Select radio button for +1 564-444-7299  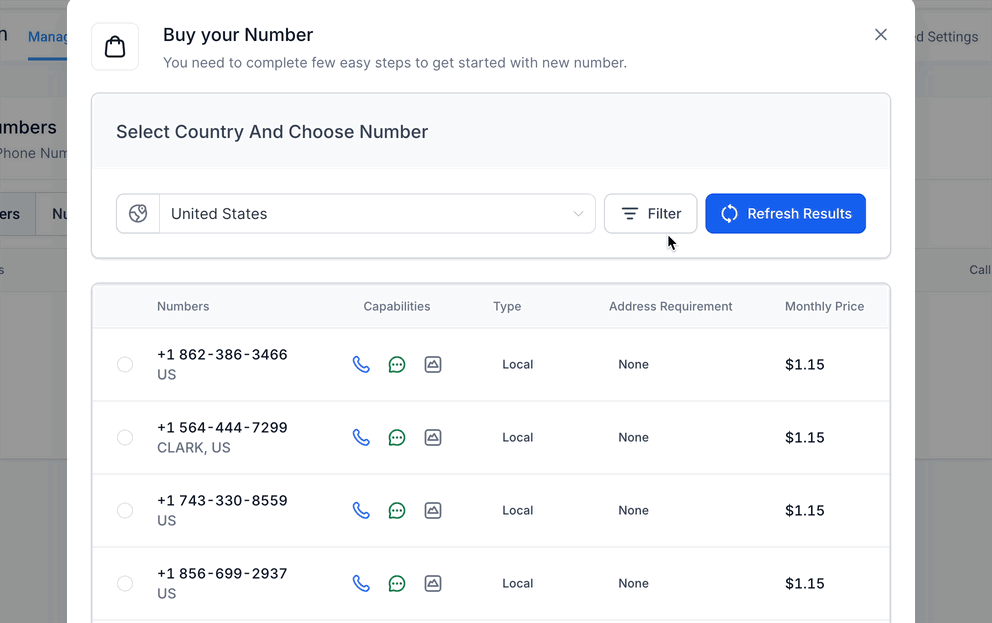pos(125,438)
